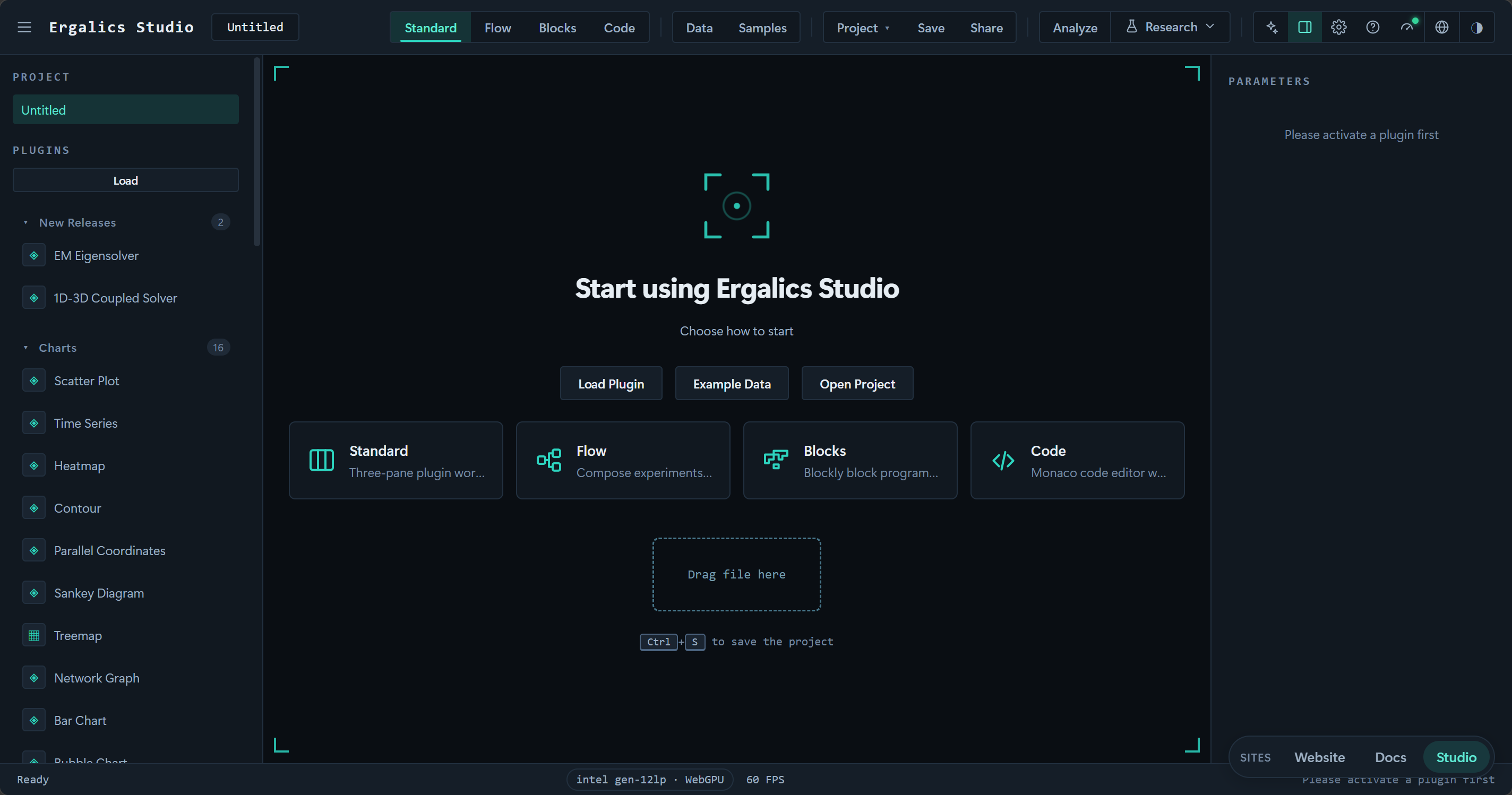Open the Data menu item

click(699, 28)
